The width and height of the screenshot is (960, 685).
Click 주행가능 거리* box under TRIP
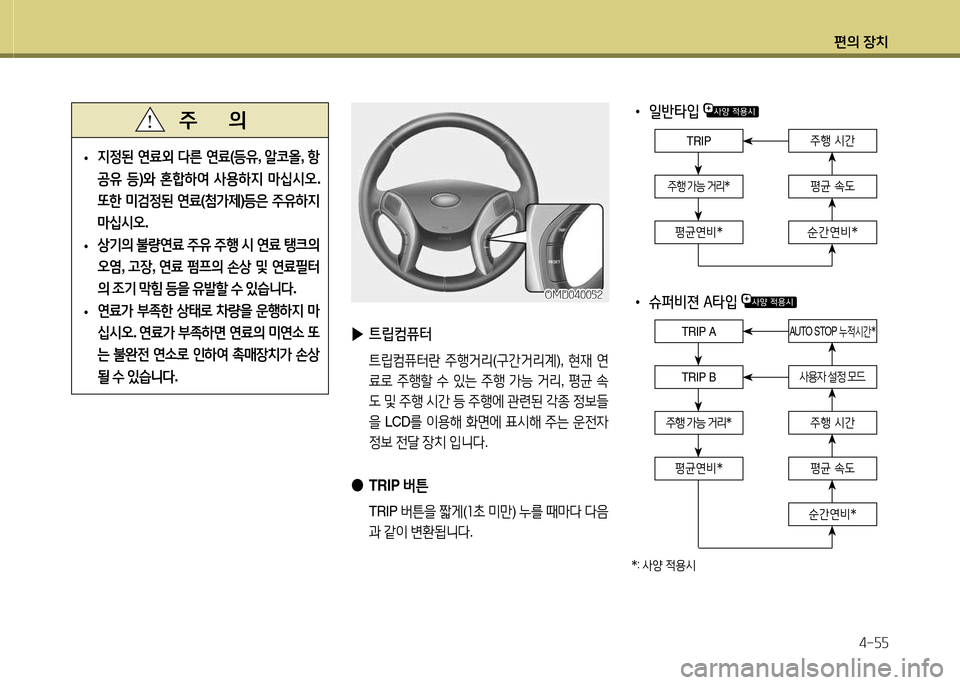tap(699, 186)
